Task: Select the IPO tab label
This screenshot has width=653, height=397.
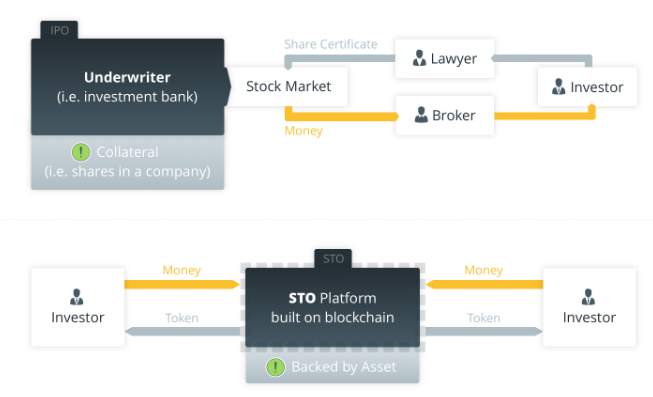Action: 59,30
